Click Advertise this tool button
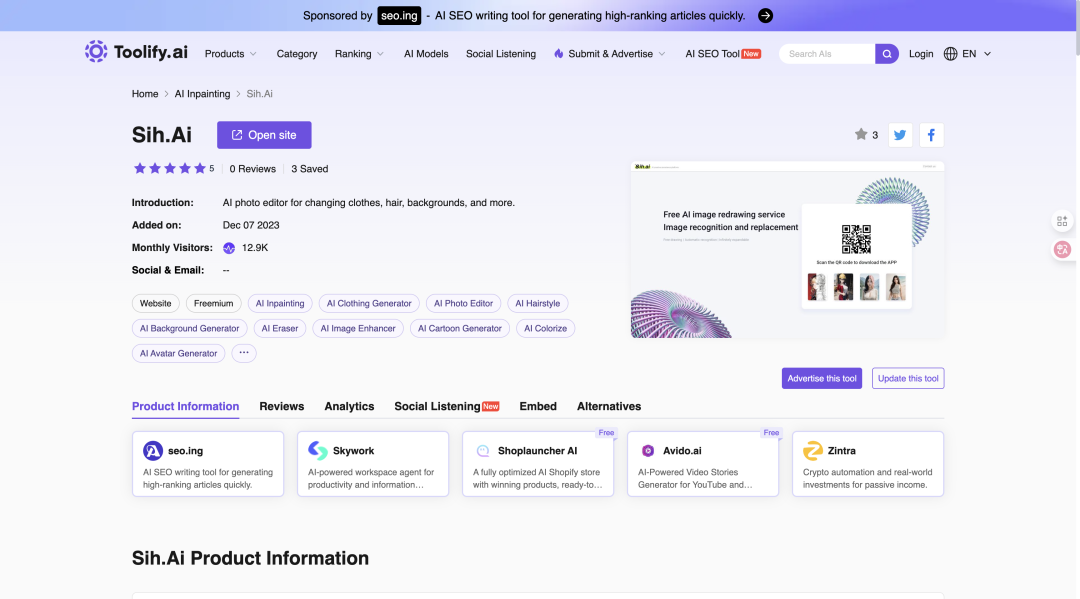The image size is (1080, 599). point(822,378)
